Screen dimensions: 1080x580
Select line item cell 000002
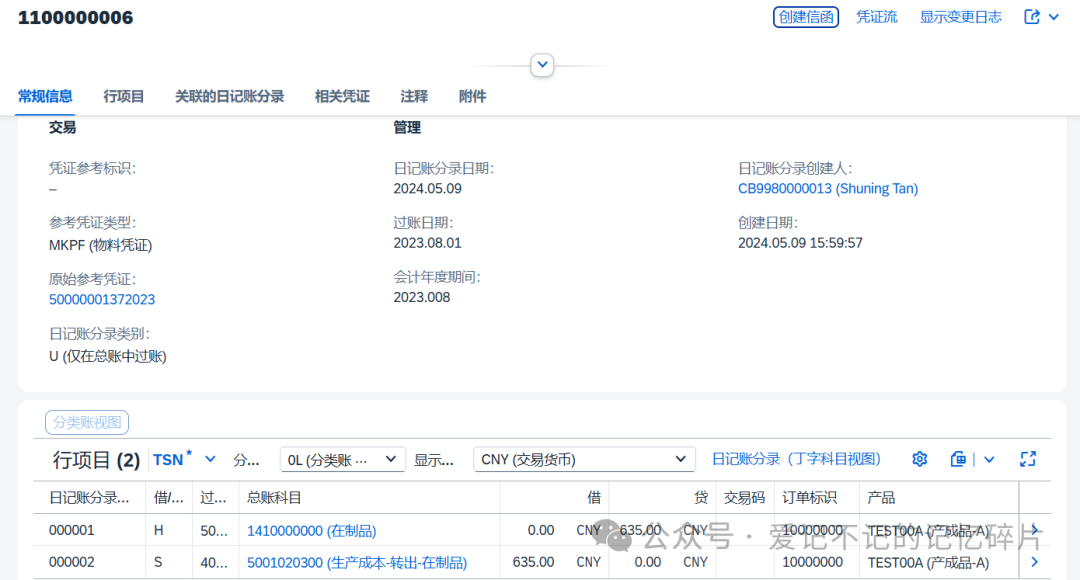(72, 562)
